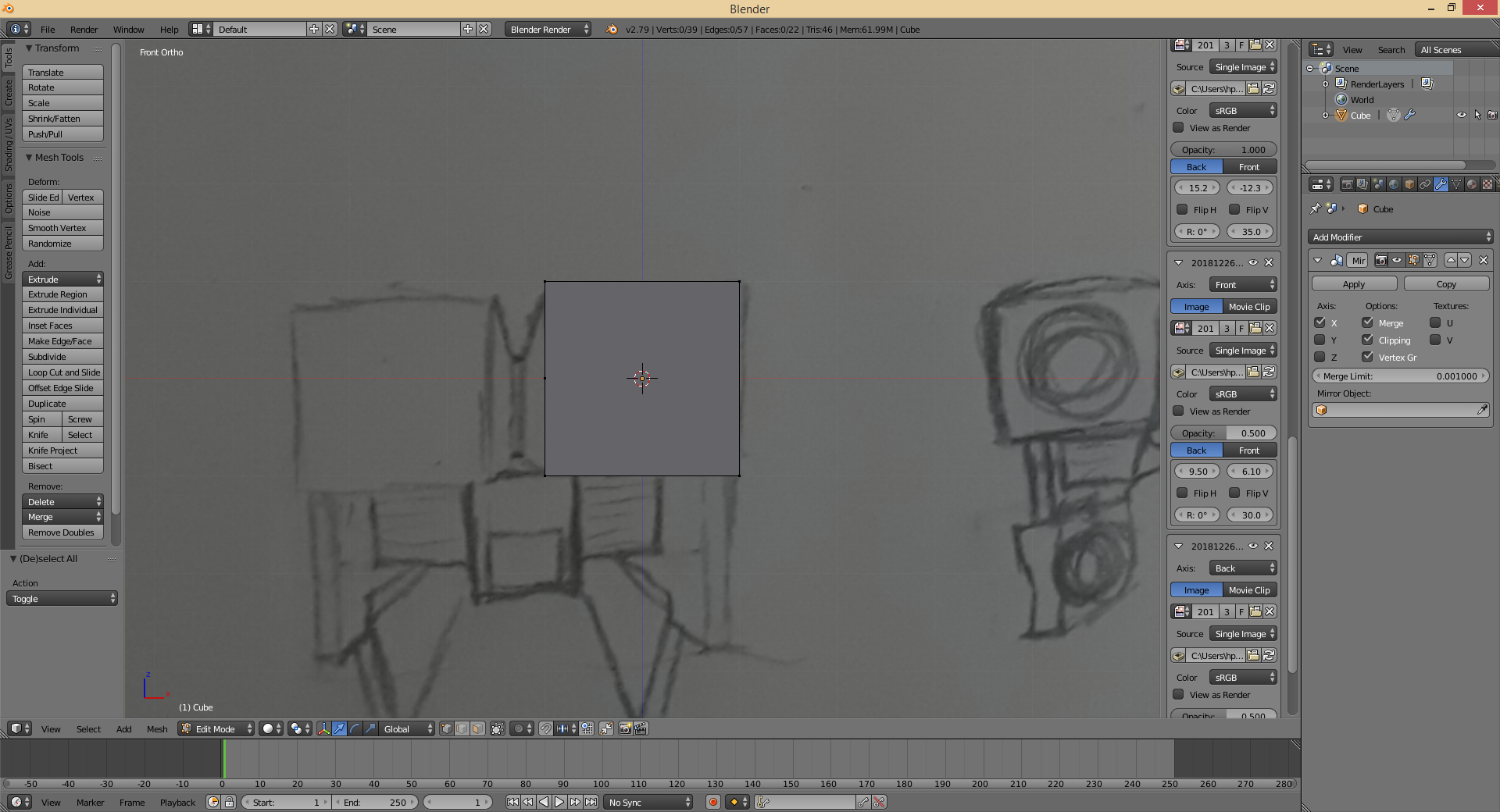Adjust the 1.000 Opacity slider
Viewport: 1500px width, 812px height.
pyautogui.click(x=1223, y=149)
